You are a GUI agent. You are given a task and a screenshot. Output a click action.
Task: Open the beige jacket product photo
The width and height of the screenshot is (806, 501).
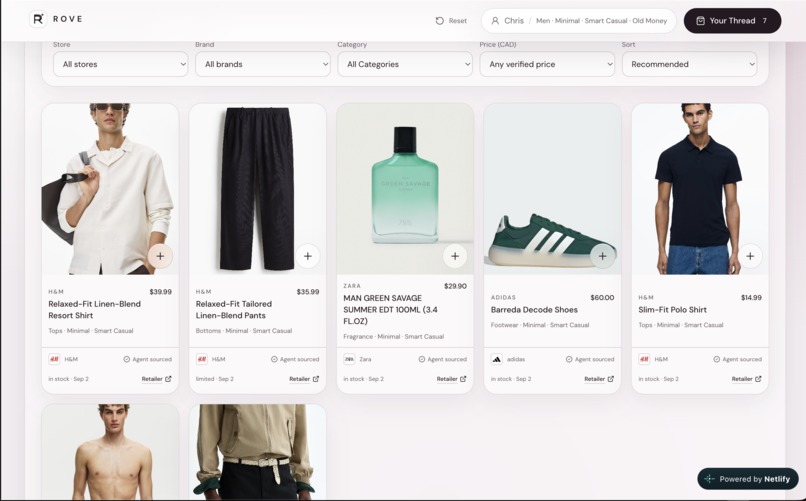258,452
